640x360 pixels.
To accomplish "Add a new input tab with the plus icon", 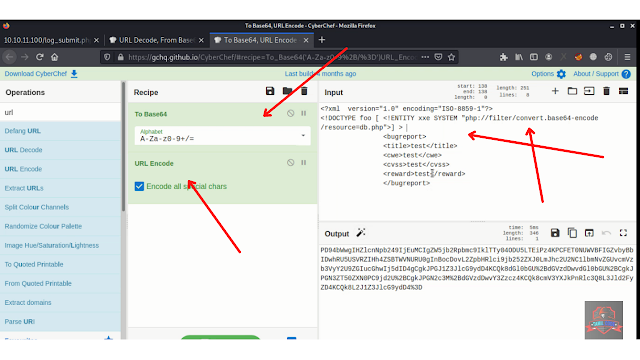I will (x=555, y=91).
